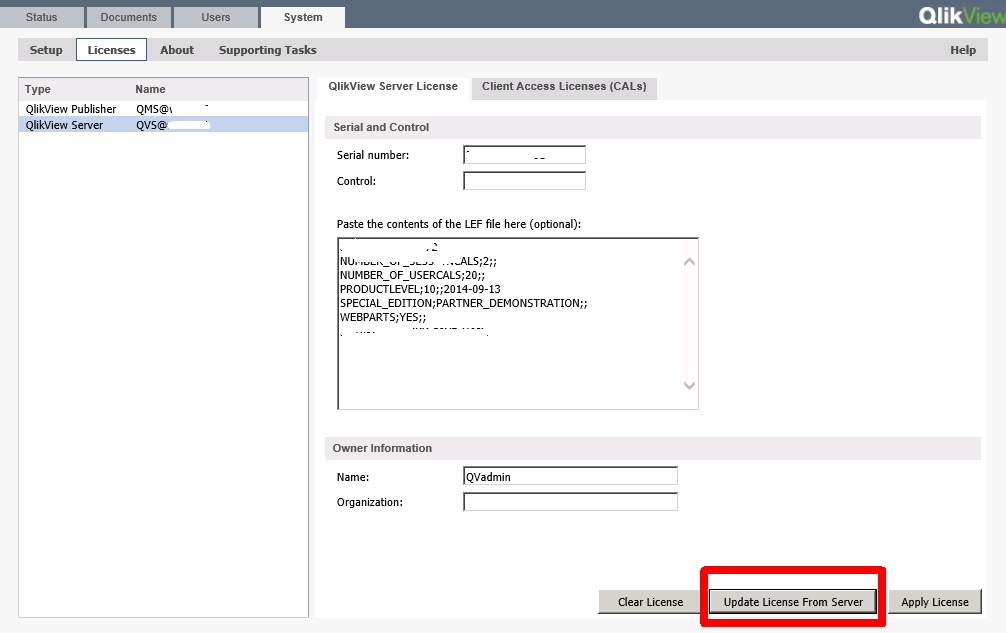
Task: Select the Licenses sub-tab
Action: 111,50
